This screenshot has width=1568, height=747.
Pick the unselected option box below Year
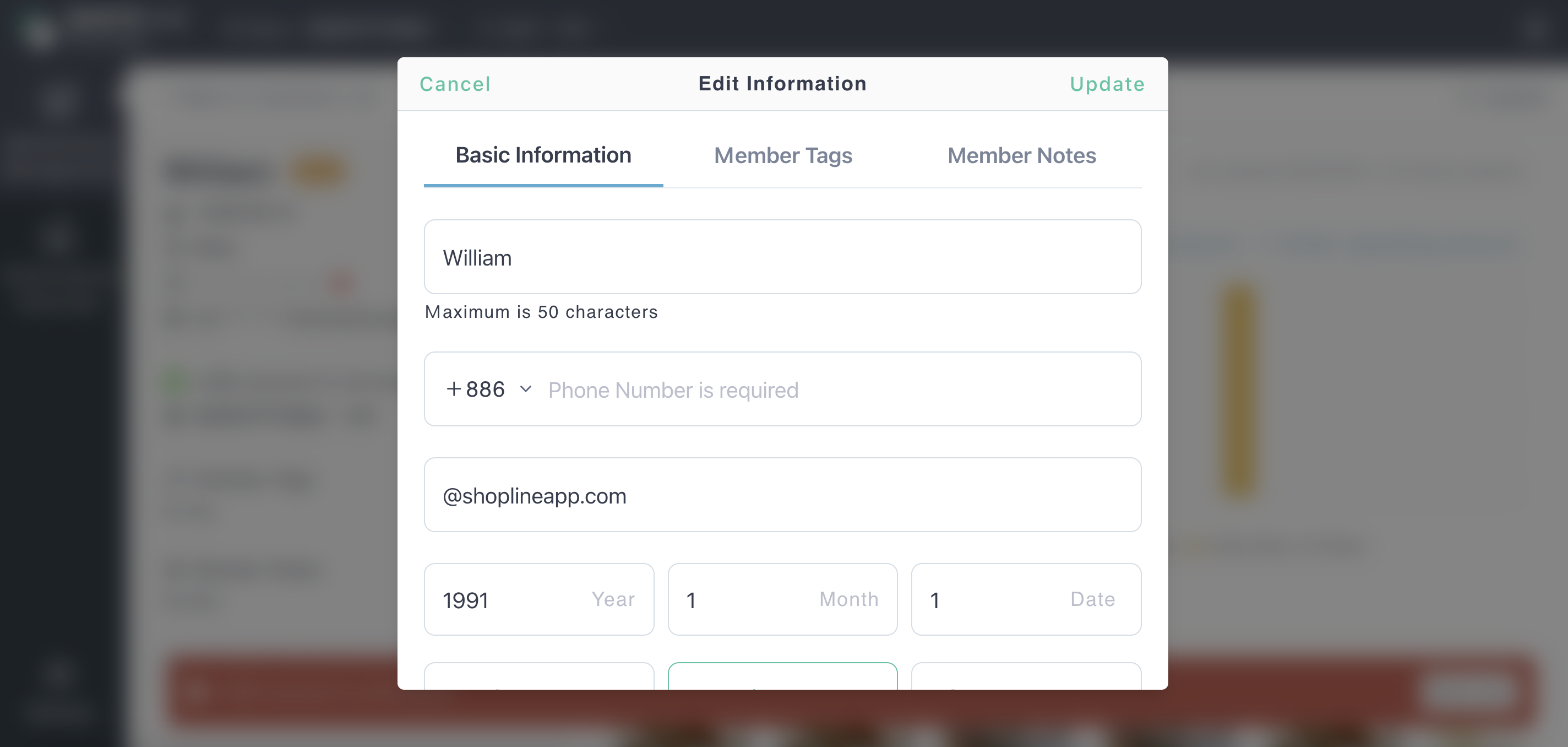pos(538,676)
